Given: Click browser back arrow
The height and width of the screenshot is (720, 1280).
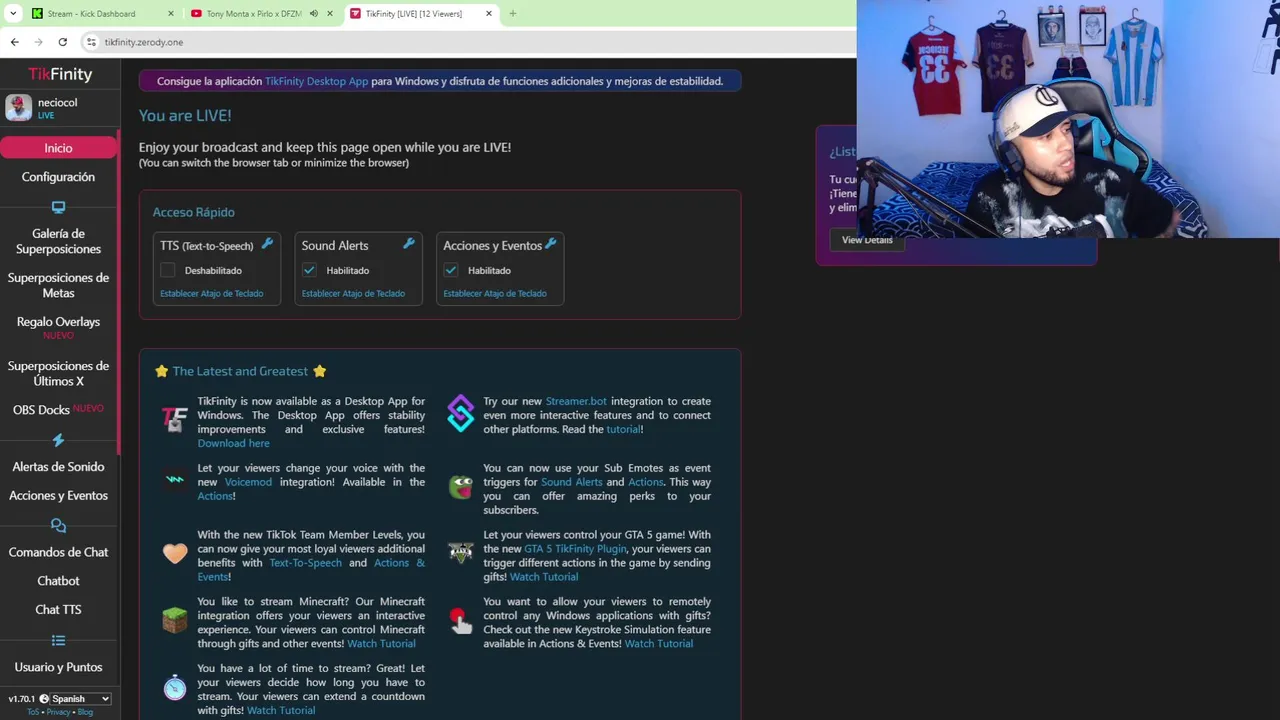Looking at the screenshot, I should pos(14,42).
